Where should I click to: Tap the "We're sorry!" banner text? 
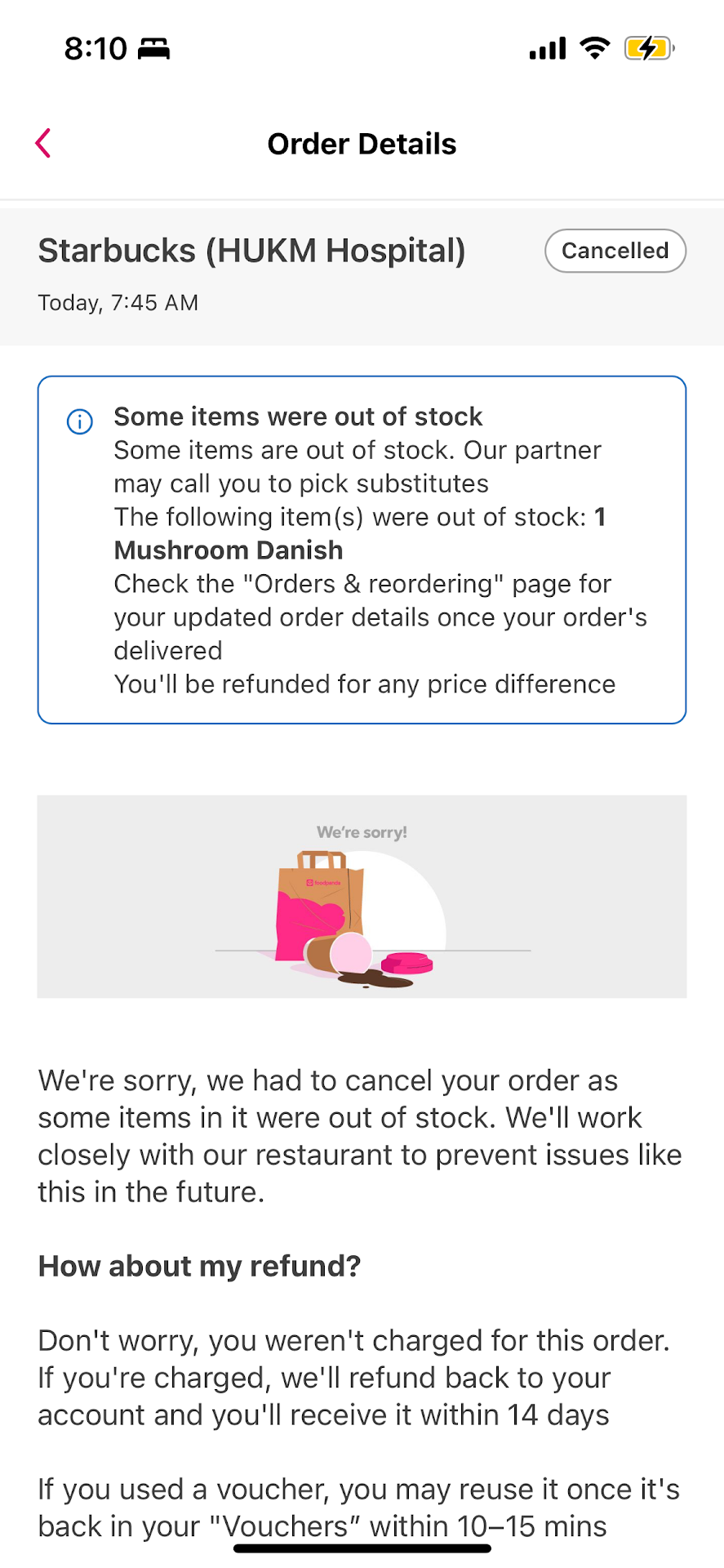(x=362, y=832)
